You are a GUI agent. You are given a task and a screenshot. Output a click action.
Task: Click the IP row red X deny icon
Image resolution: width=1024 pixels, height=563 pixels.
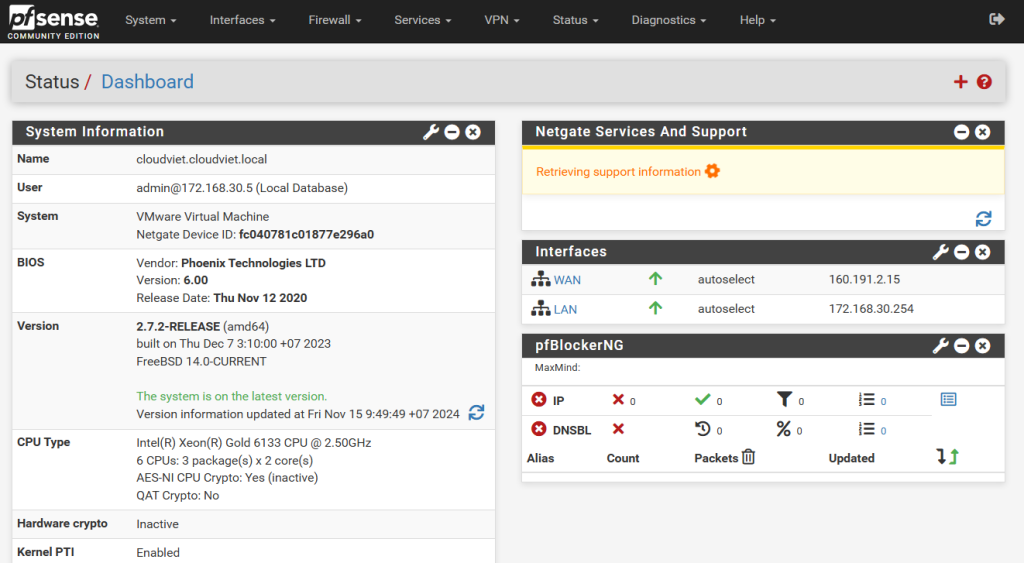(x=618, y=399)
